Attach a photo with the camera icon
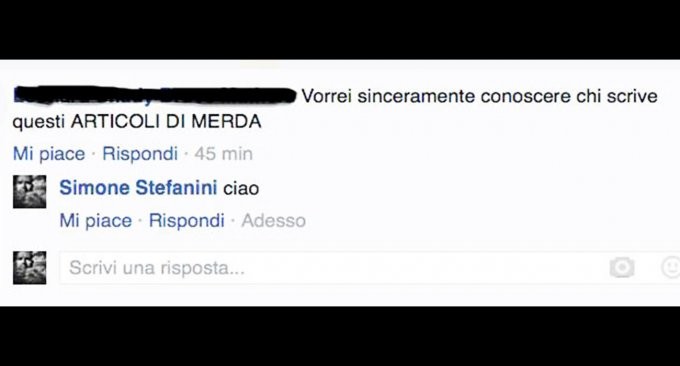Image resolution: width=680 pixels, height=366 pixels. click(x=622, y=268)
